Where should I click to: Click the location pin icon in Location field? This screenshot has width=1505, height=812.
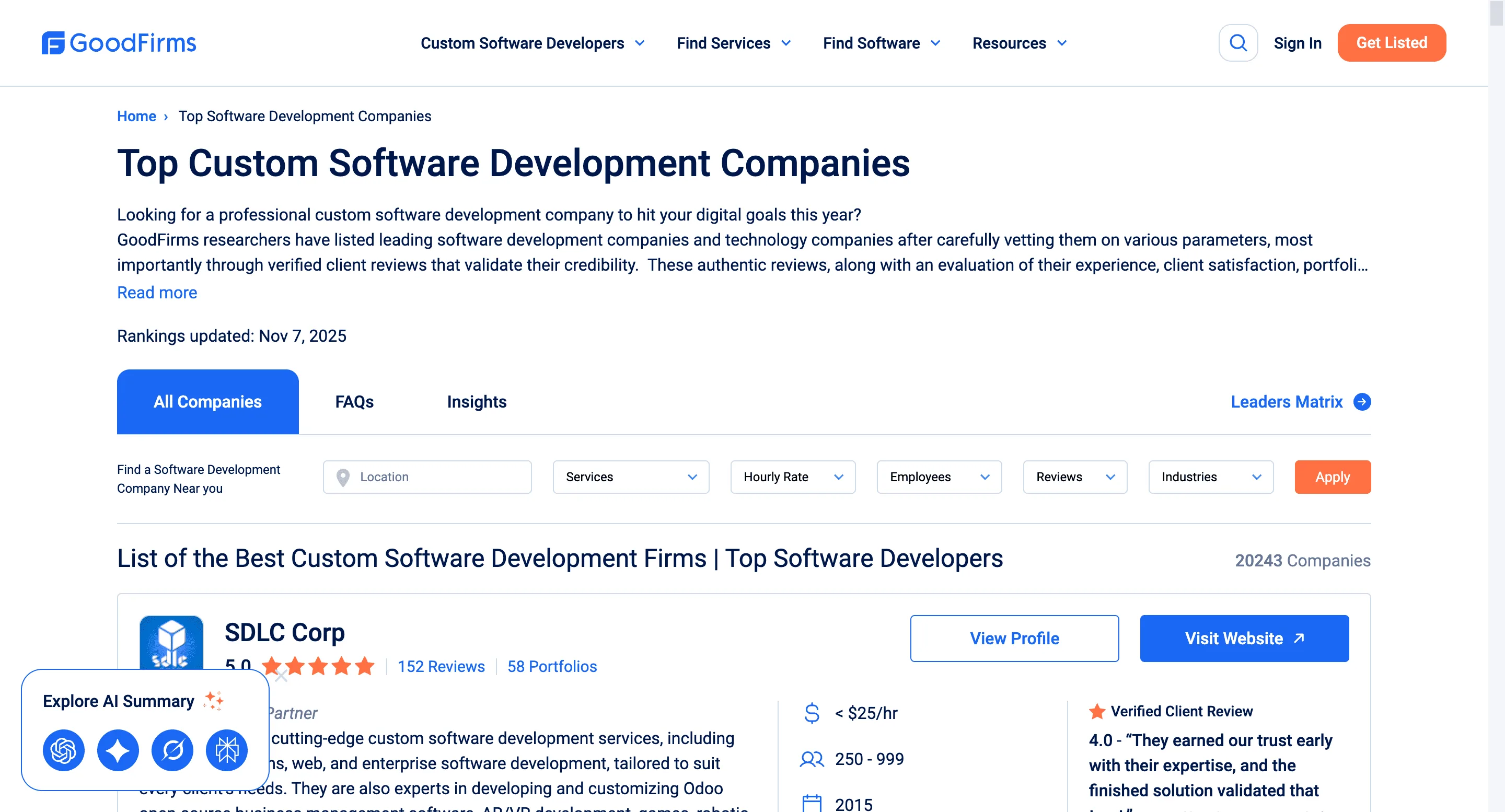click(343, 477)
